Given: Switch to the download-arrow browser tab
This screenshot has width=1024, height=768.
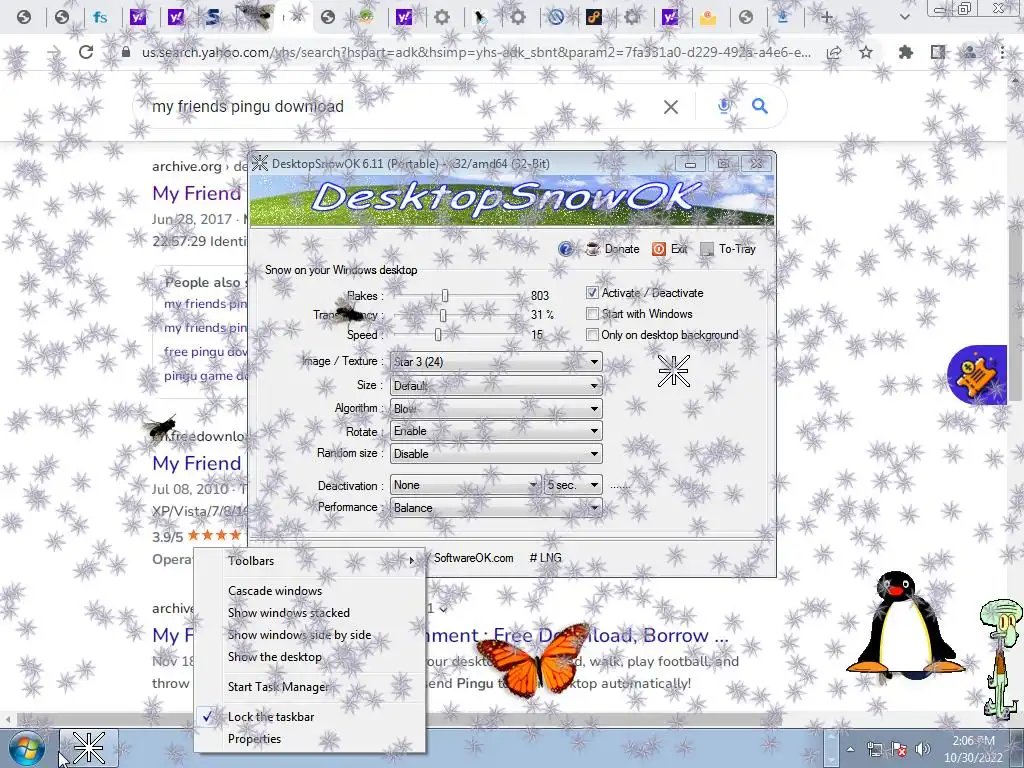Looking at the screenshot, I should point(782,17).
